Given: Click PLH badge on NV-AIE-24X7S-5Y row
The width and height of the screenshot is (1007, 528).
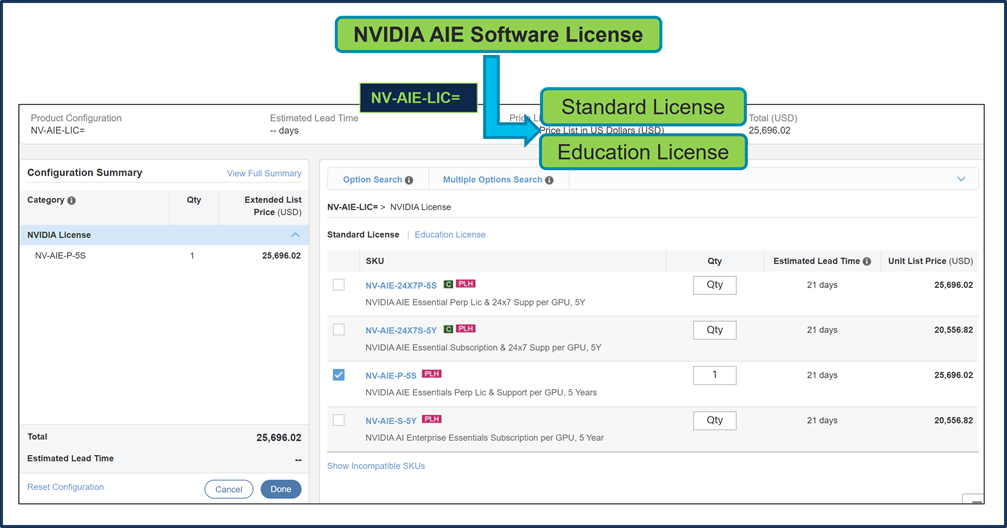Looking at the screenshot, I should 466,329.
